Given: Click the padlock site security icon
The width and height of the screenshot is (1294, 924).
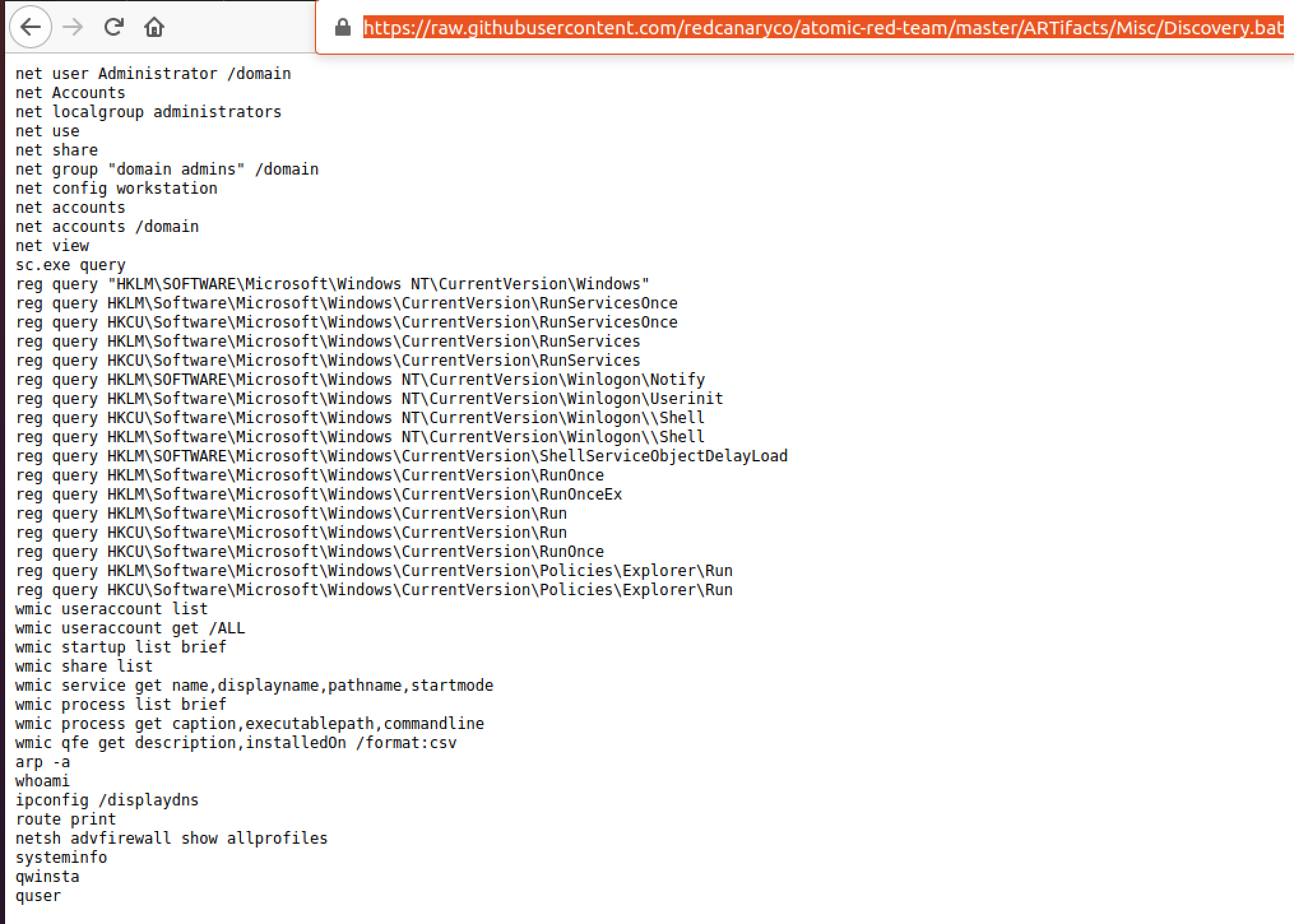Looking at the screenshot, I should point(343,28).
